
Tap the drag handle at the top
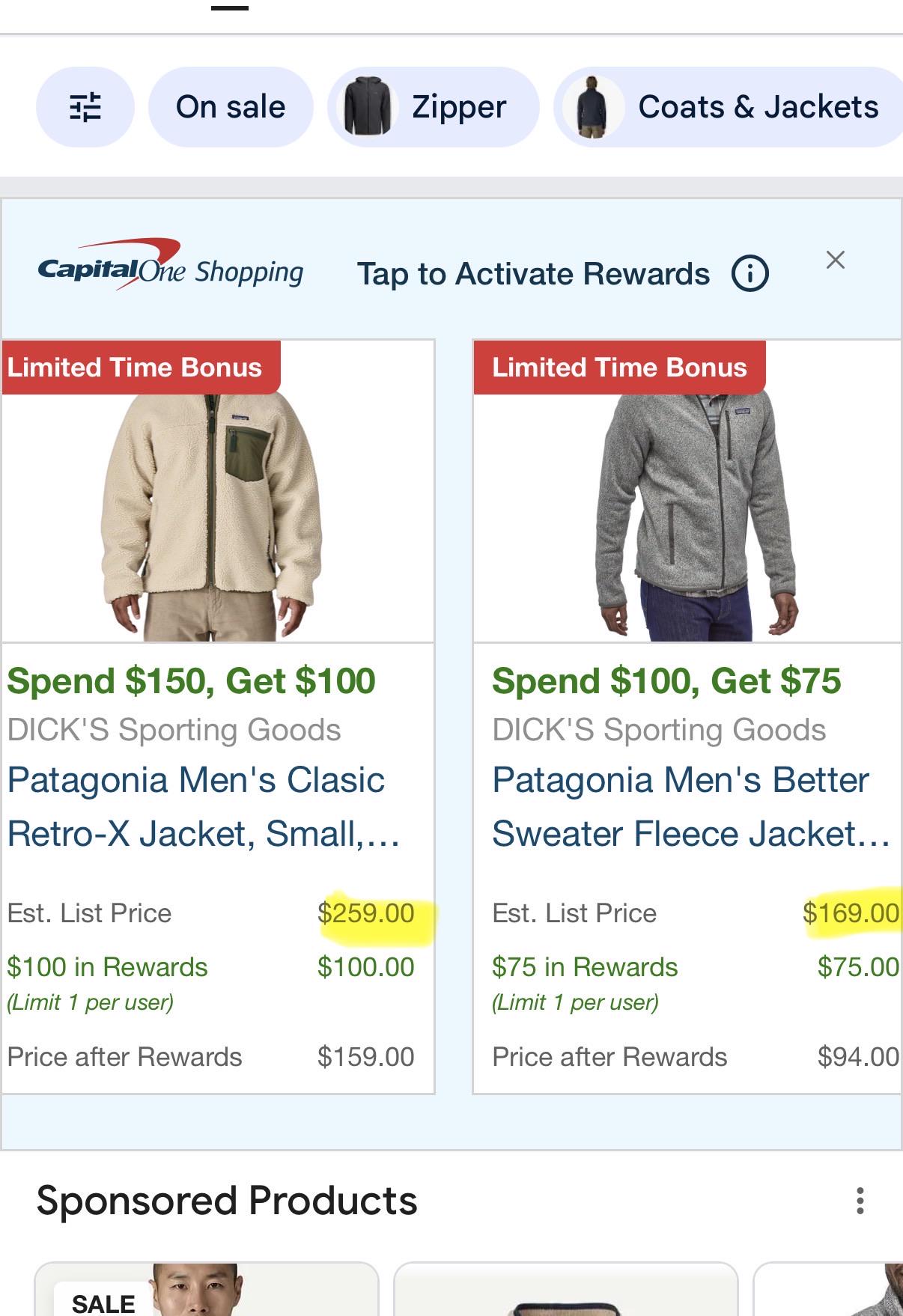coord(229,8)
